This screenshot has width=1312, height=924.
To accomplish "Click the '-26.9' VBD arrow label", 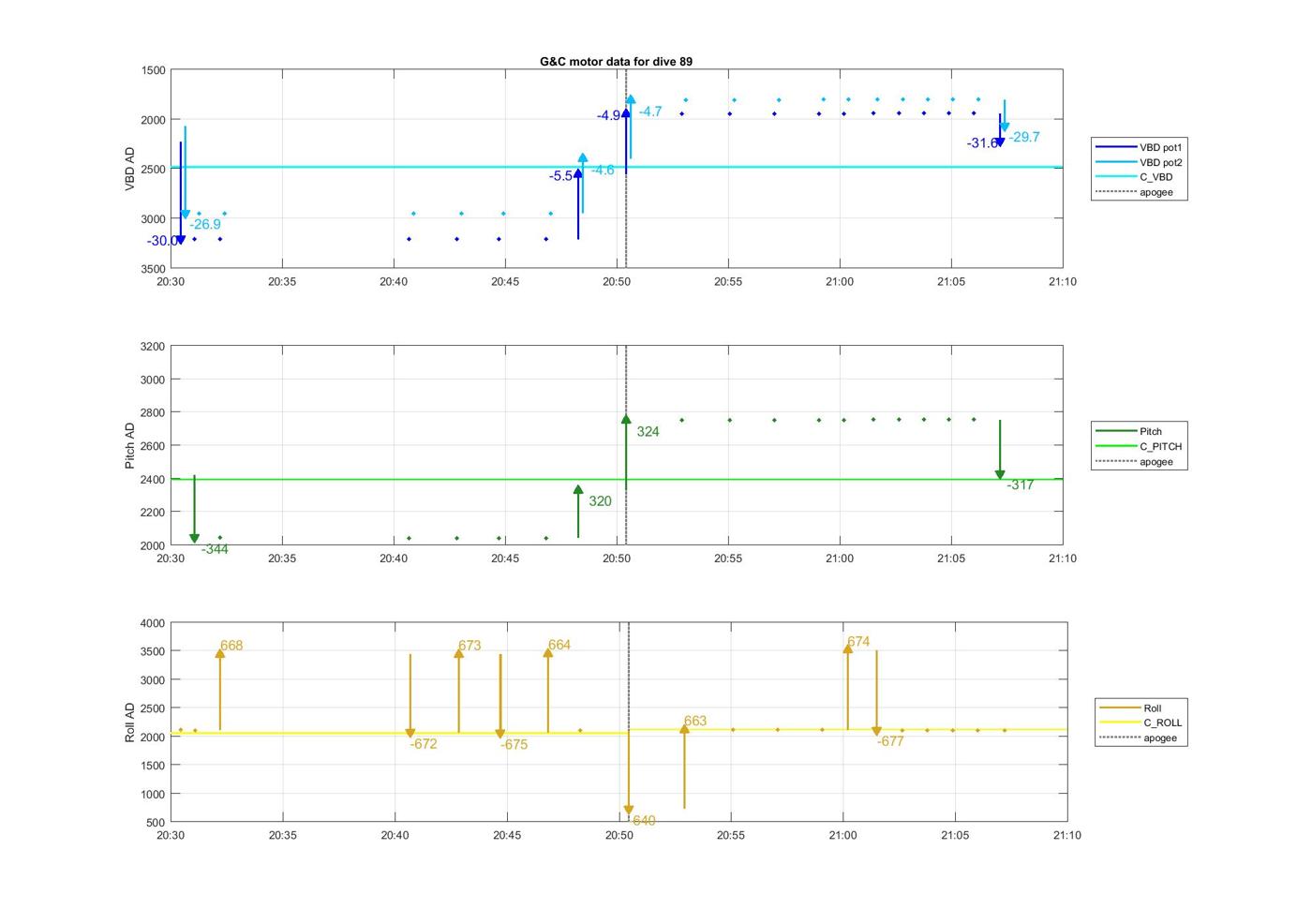I will click(x=205, y=225).
